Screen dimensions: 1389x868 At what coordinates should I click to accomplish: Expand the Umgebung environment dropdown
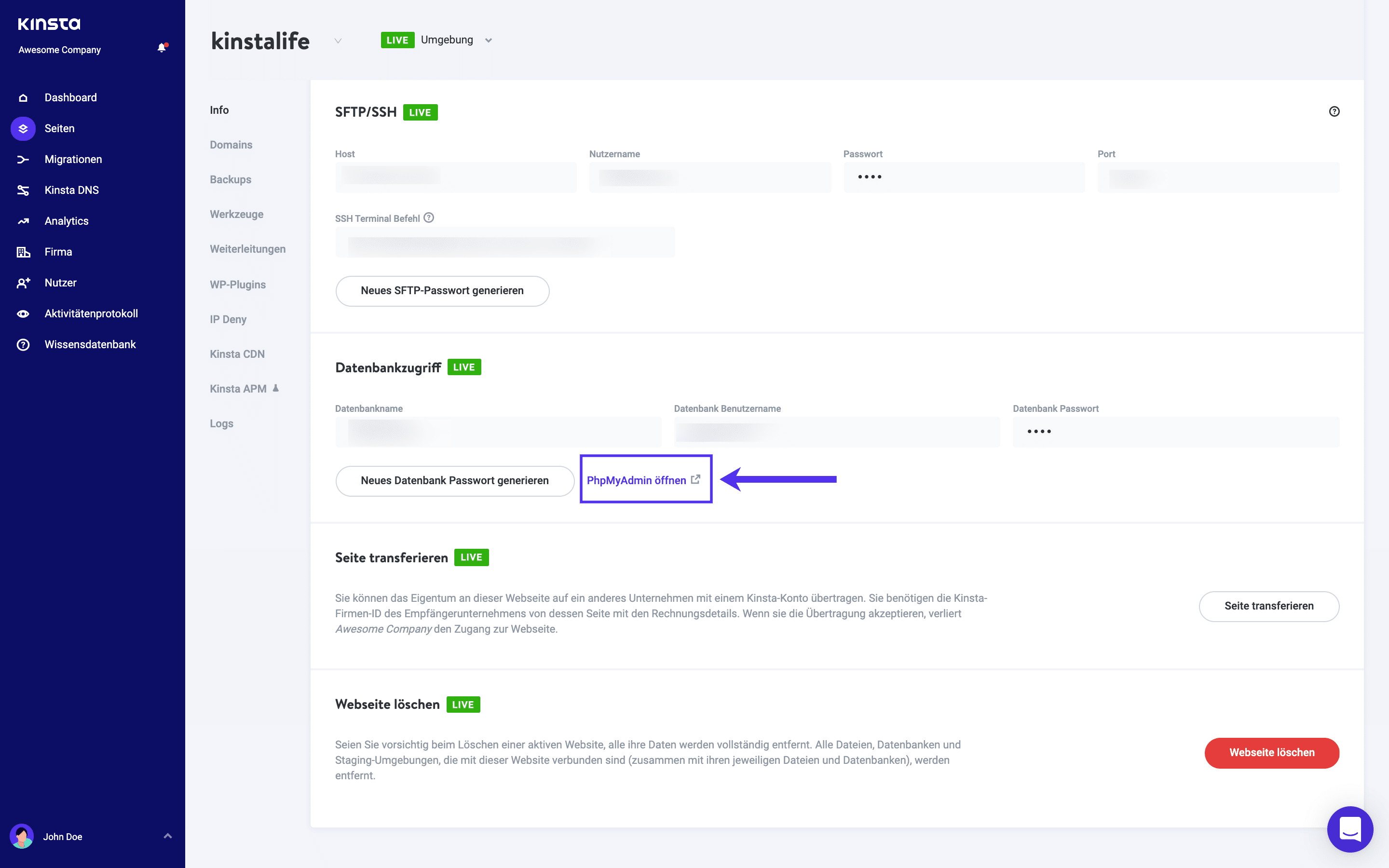click(x=490, y=40)
